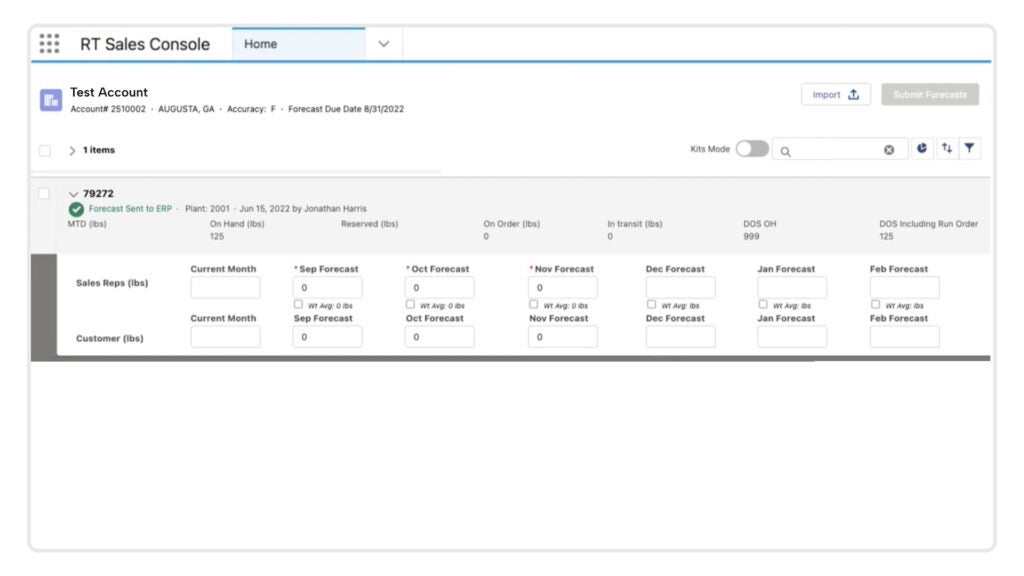Screen dimensions: 1024x576
Task: Click Customer Jan Forecast field
Action: (792, 337)
